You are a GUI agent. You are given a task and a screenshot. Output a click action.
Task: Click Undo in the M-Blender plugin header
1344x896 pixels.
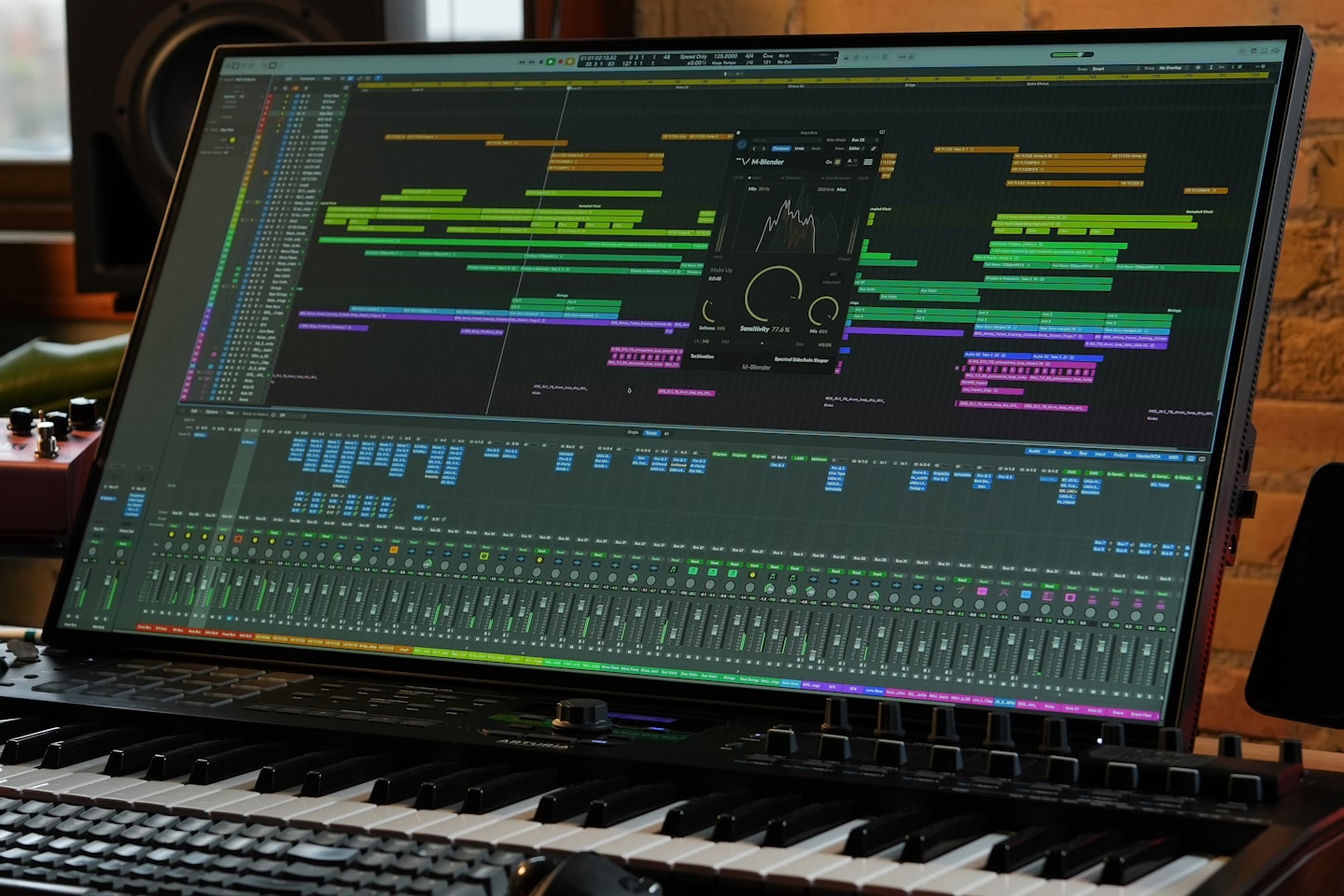coord(800,148)
